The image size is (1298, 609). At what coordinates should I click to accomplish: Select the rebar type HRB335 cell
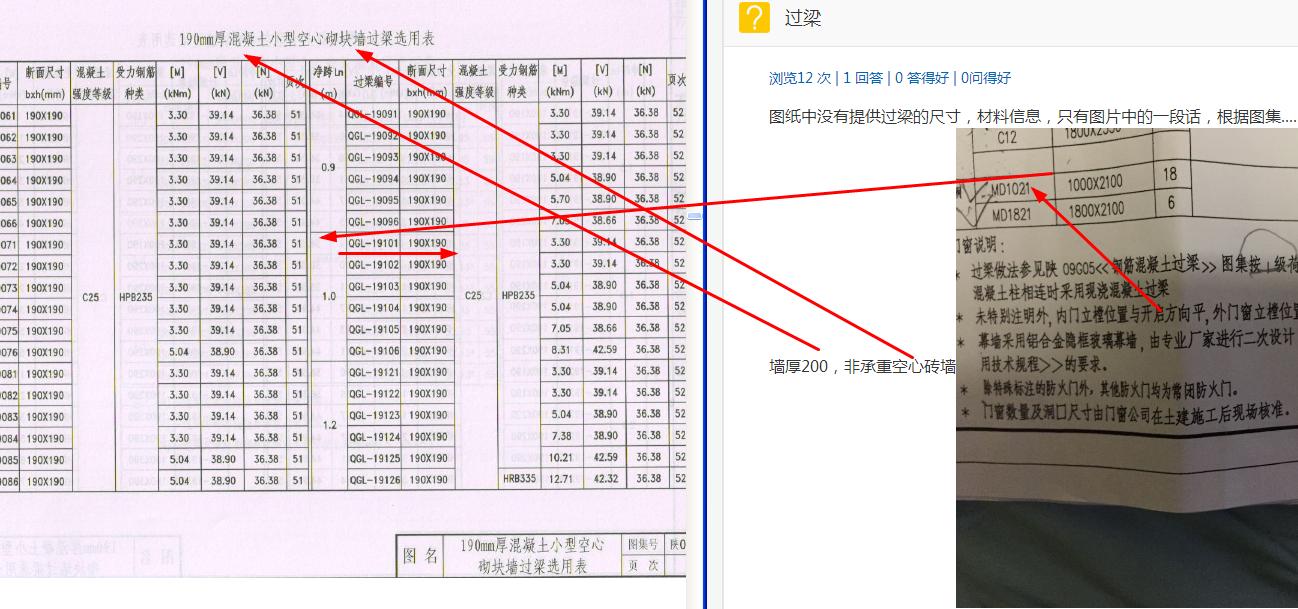coord(519,479)
